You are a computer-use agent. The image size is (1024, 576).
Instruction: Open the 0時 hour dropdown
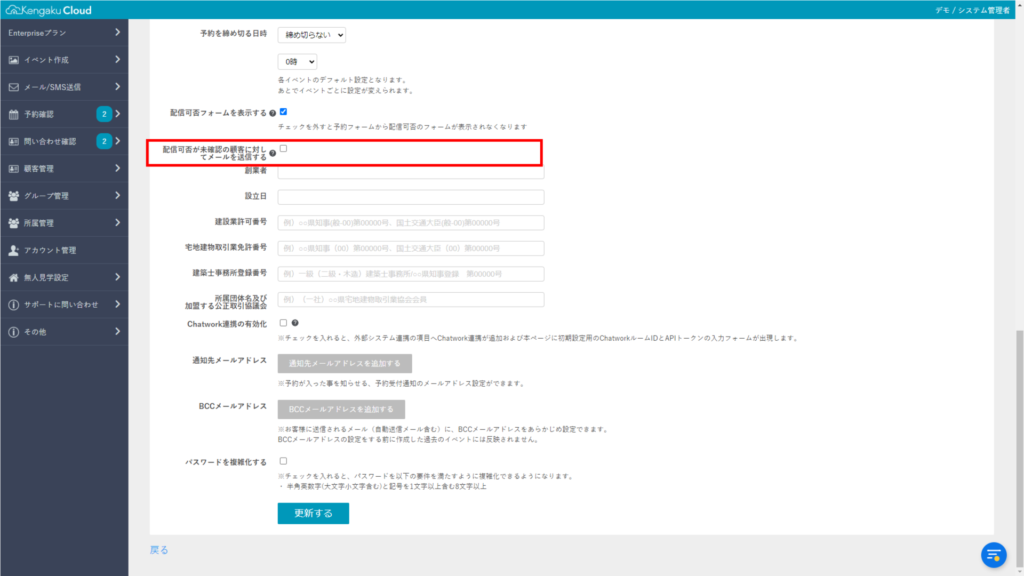click(297, 61)
